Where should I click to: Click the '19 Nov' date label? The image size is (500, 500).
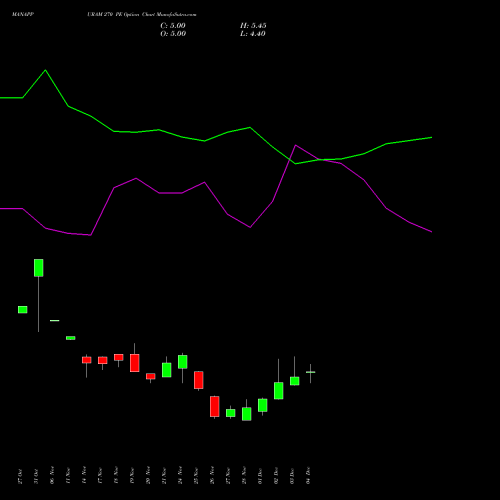pos(132,476)
